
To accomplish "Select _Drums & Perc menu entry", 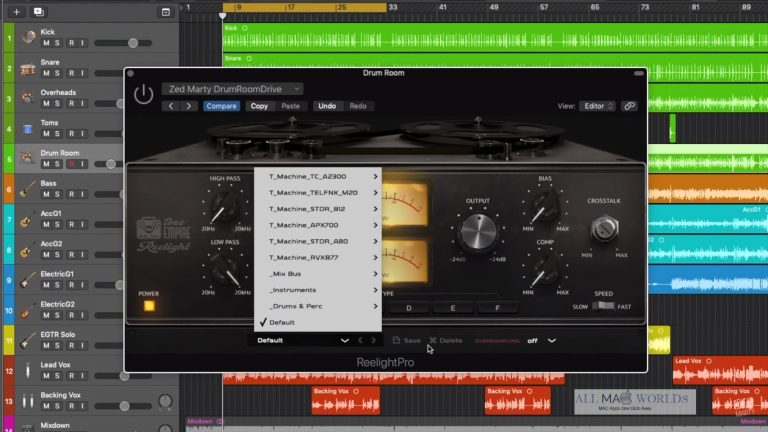I will pos(318,306).
